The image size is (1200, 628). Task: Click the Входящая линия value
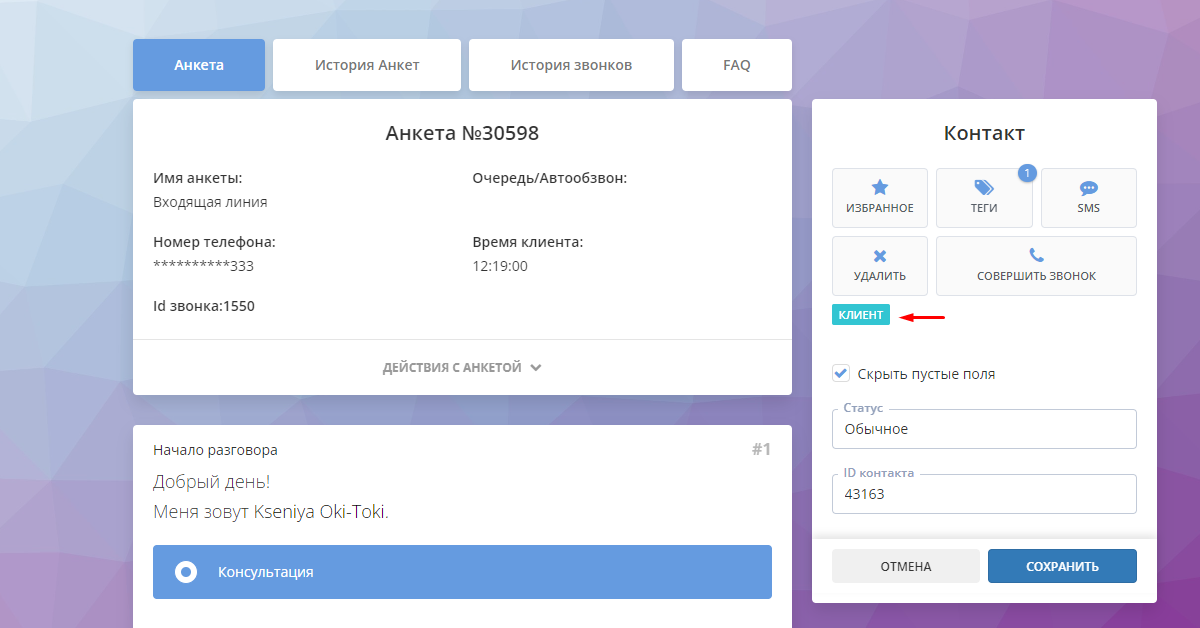click(210, 202)
